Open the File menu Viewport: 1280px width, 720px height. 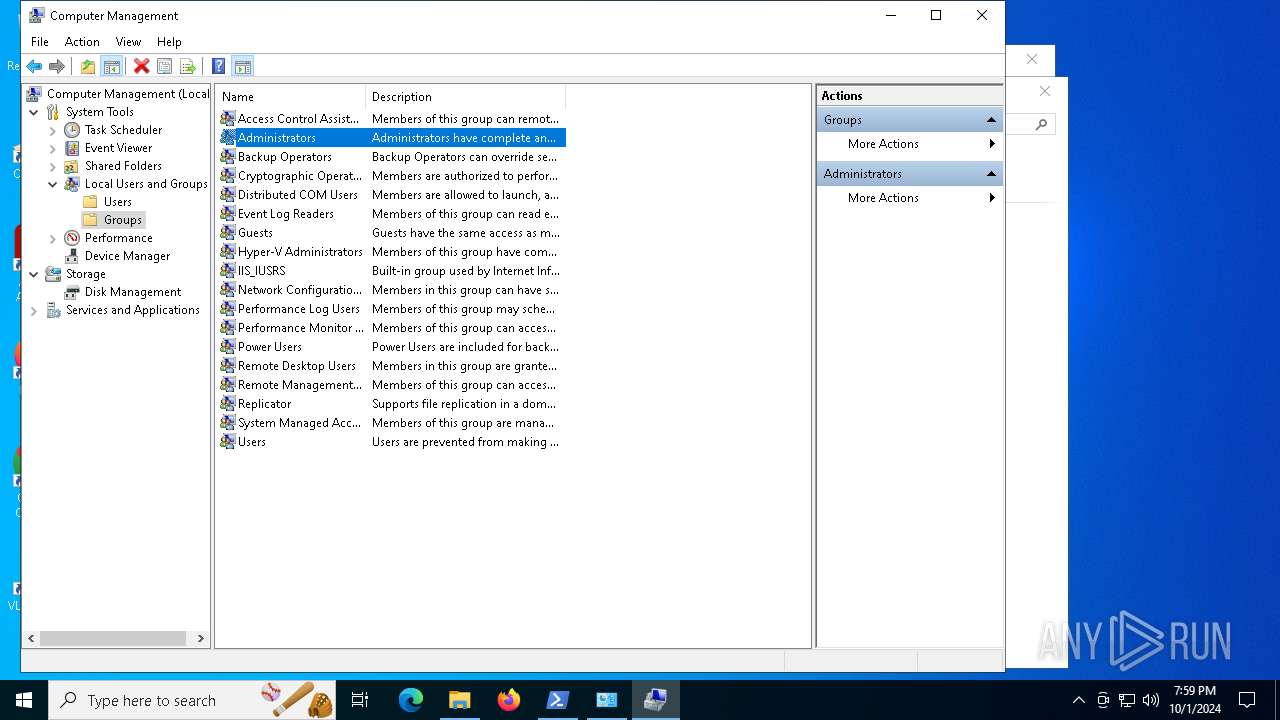40,42
